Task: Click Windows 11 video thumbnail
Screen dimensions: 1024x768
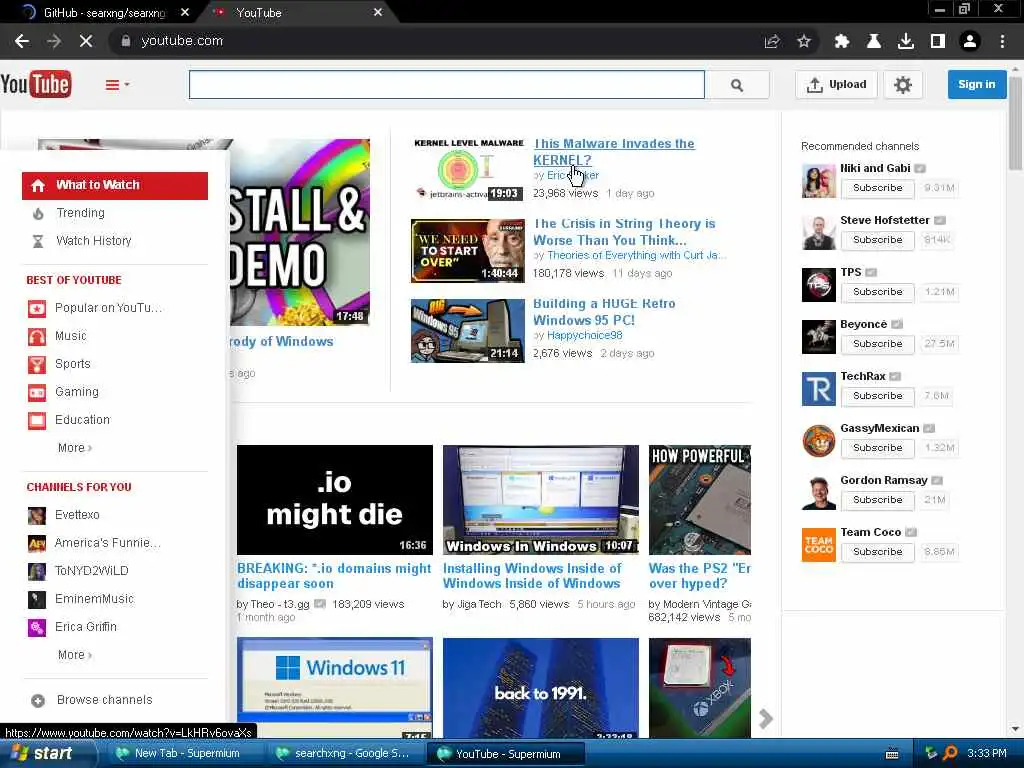Action: 334,688
